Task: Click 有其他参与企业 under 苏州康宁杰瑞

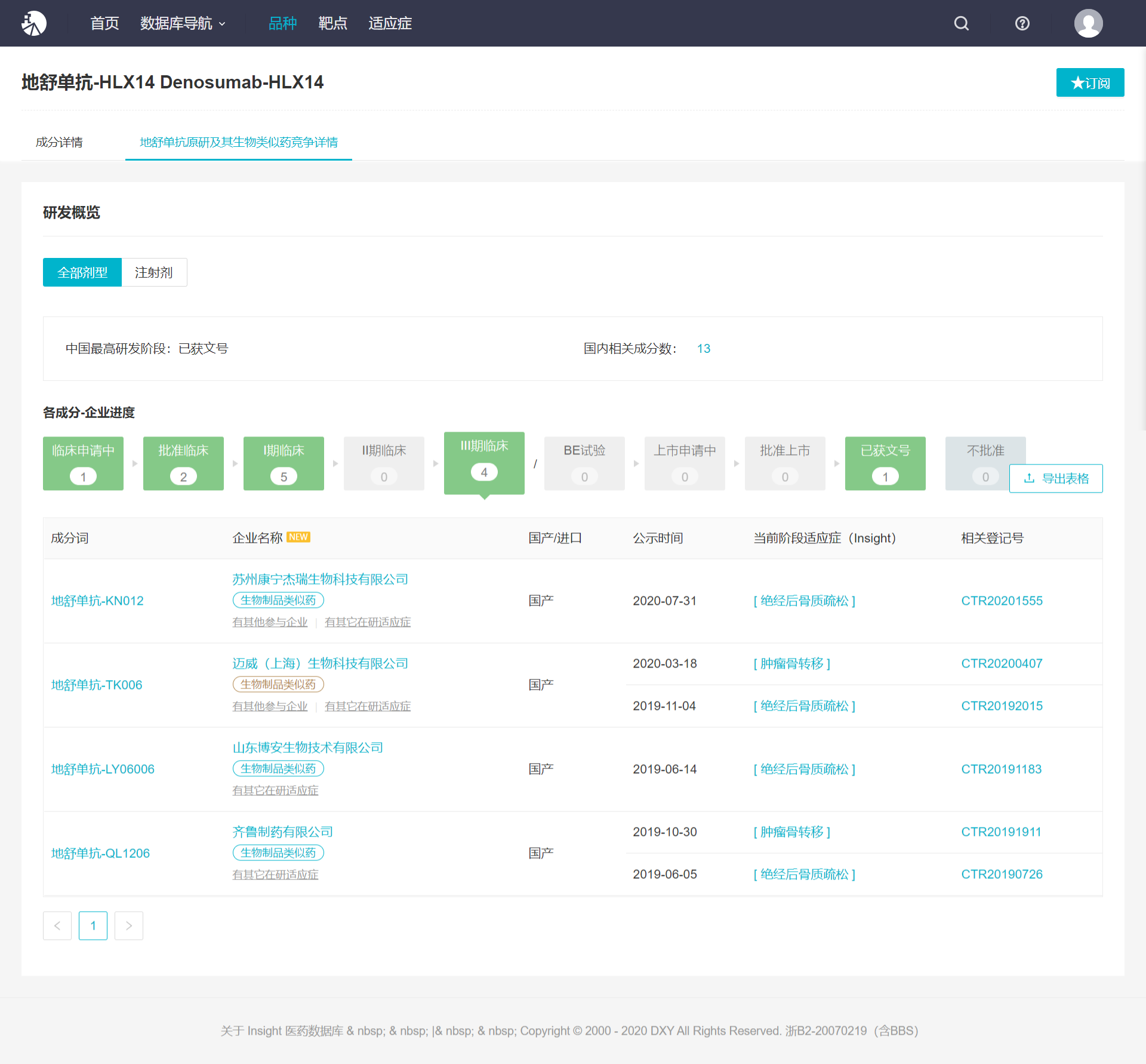Action: click(x=270, y=622)
